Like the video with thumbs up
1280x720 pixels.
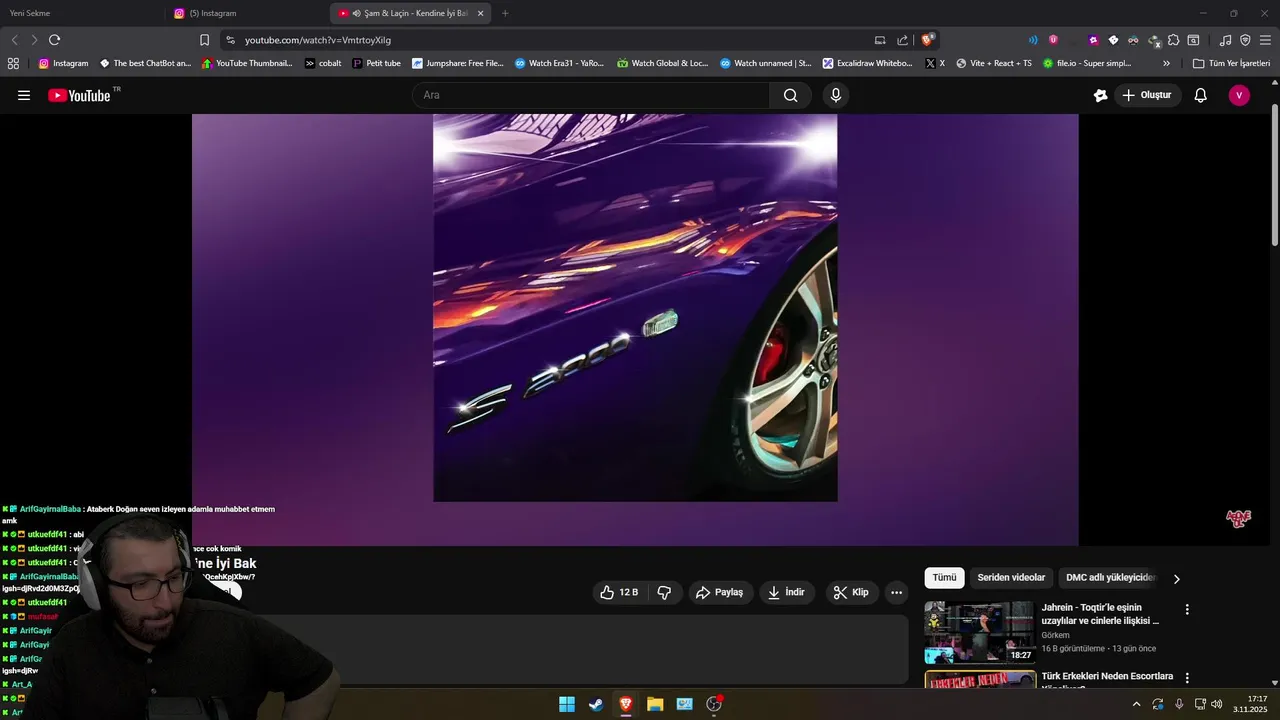click(x=619, y=592)
